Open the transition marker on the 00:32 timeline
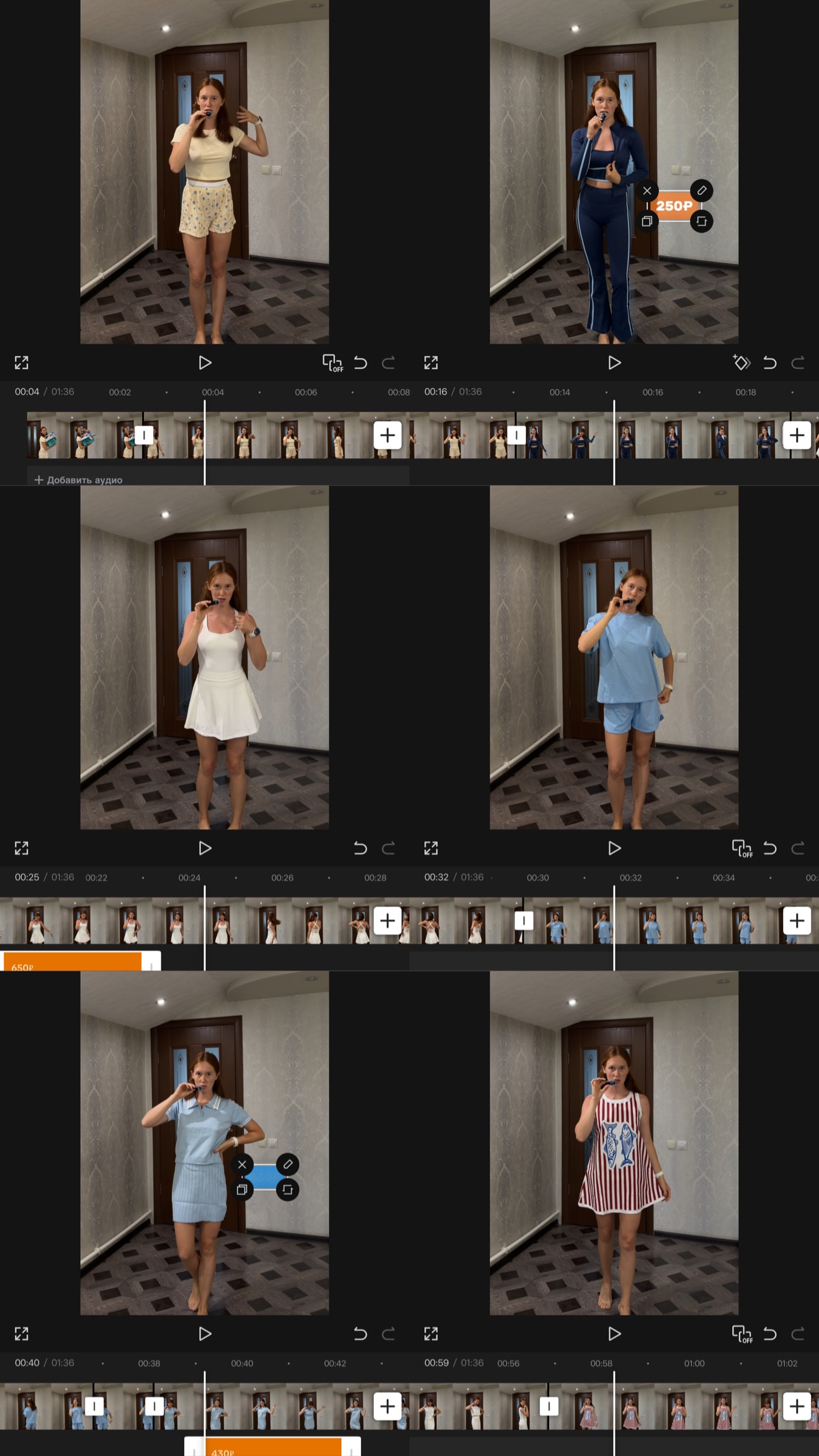The image size is (819, 1456). 524,920
